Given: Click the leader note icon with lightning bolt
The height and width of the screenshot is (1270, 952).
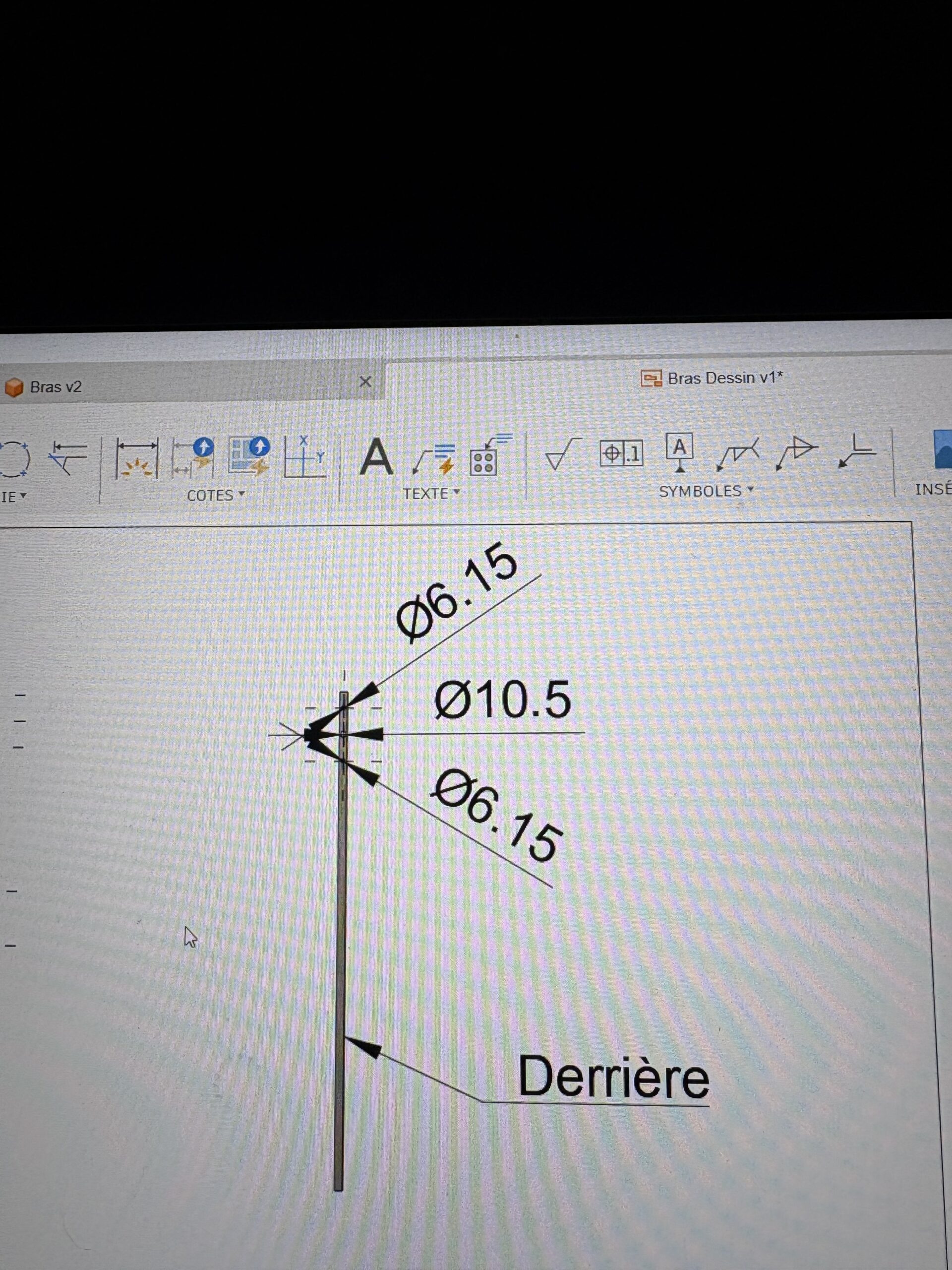Looking at the screenshot, I should click(433, 459).
